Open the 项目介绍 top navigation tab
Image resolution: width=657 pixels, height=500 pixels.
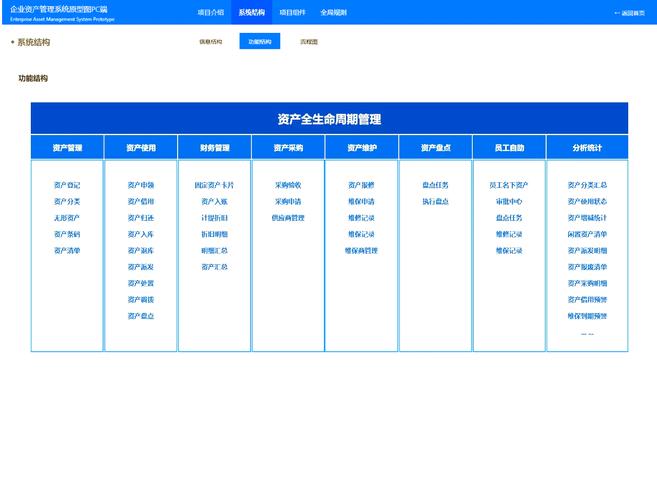tap(211, 13)
